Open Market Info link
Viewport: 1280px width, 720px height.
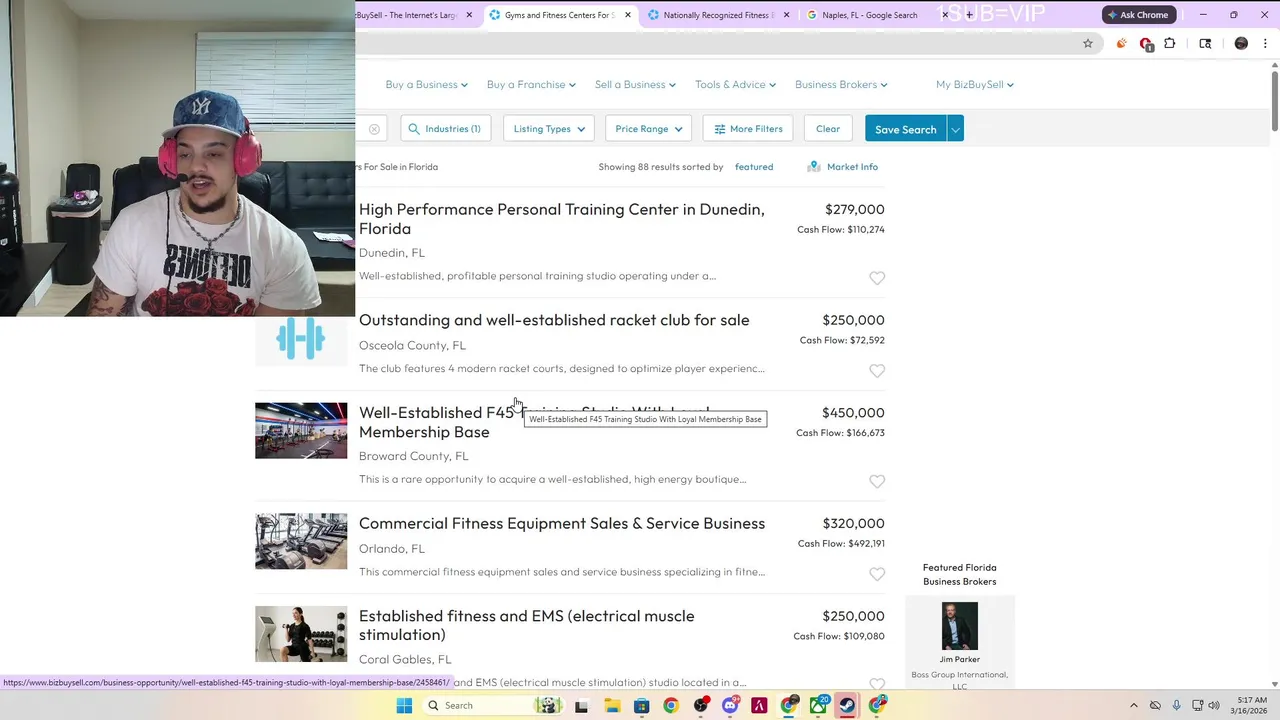pos(842,167)
